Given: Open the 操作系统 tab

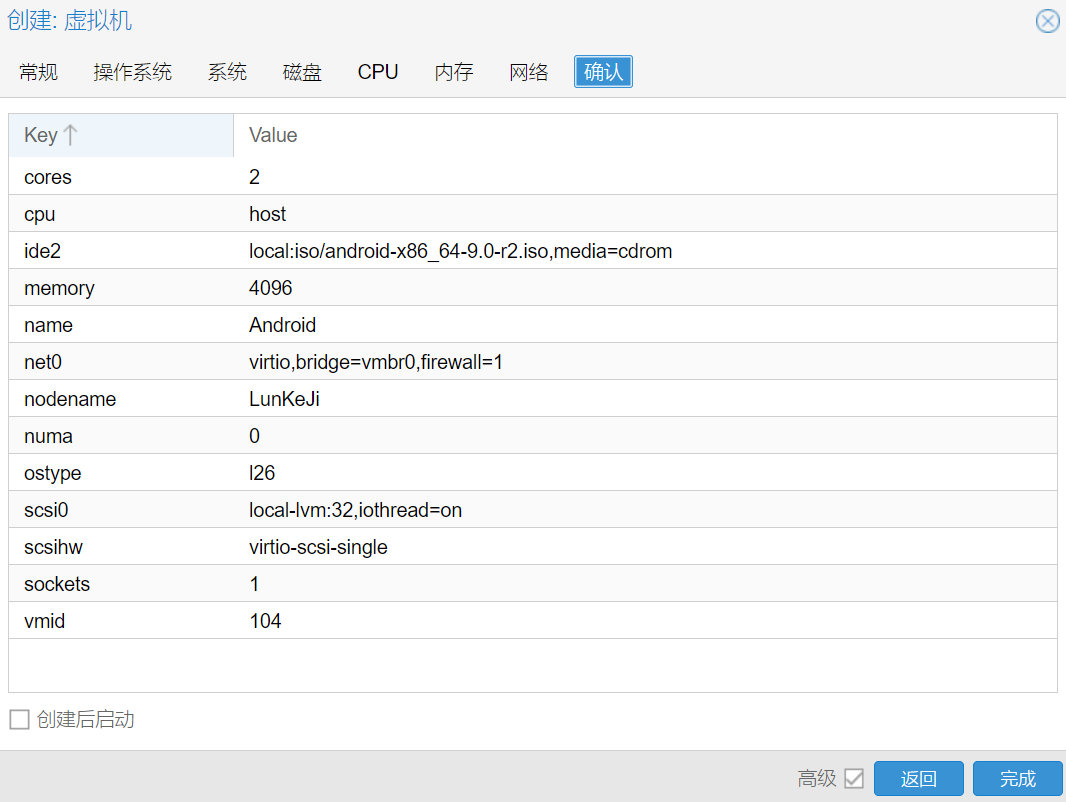Looking at the screenshot, I should (133, 72).
